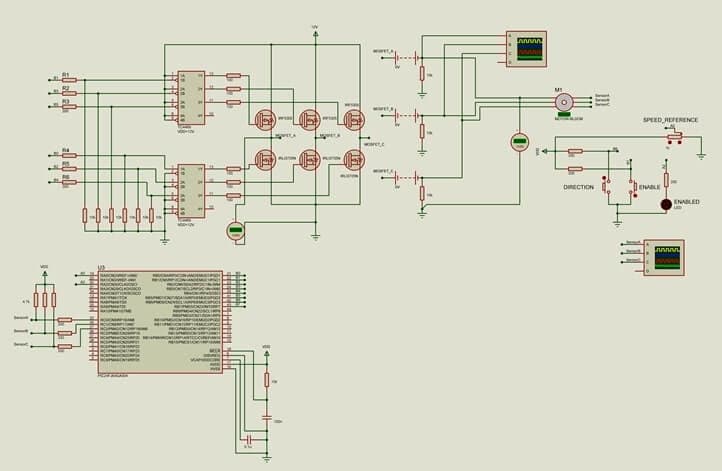The width and height of the screenshot is (722, 471).
Task: Select resistor R4
Action: [67, 156]
